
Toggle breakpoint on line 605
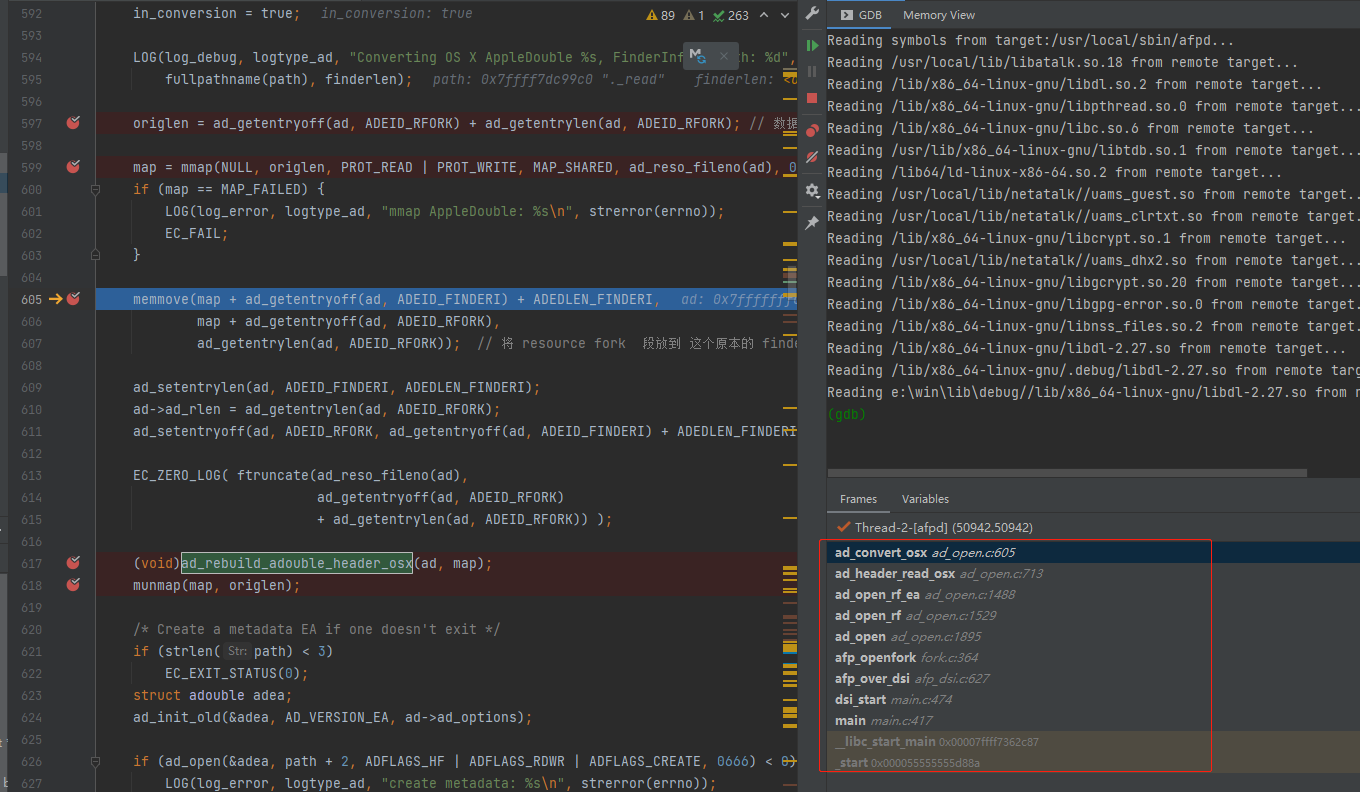coord(73,299)
